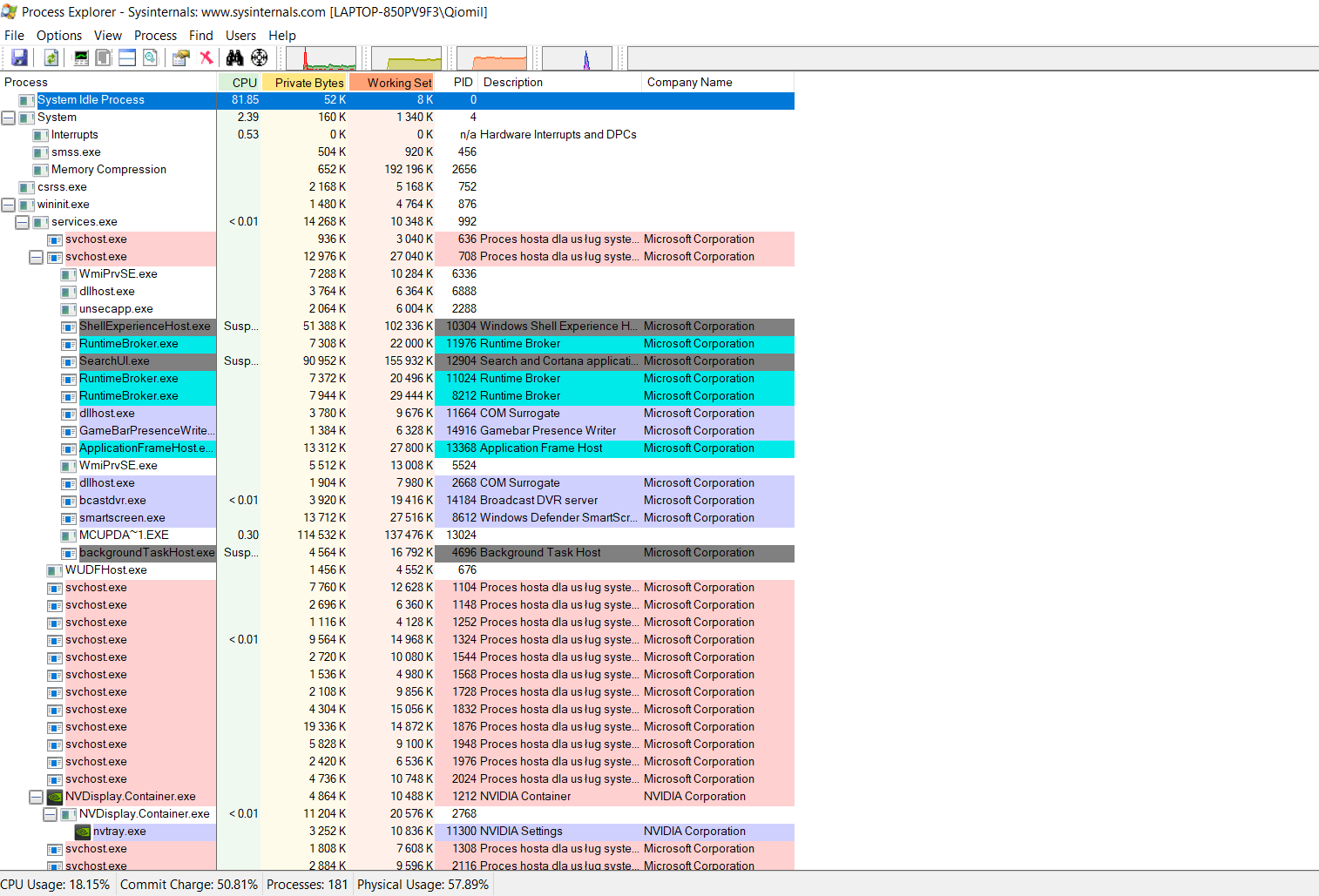Viewport: 1319px width, 896px height.
Task: Open the process Properties toolbar icon
Action: 181,57
